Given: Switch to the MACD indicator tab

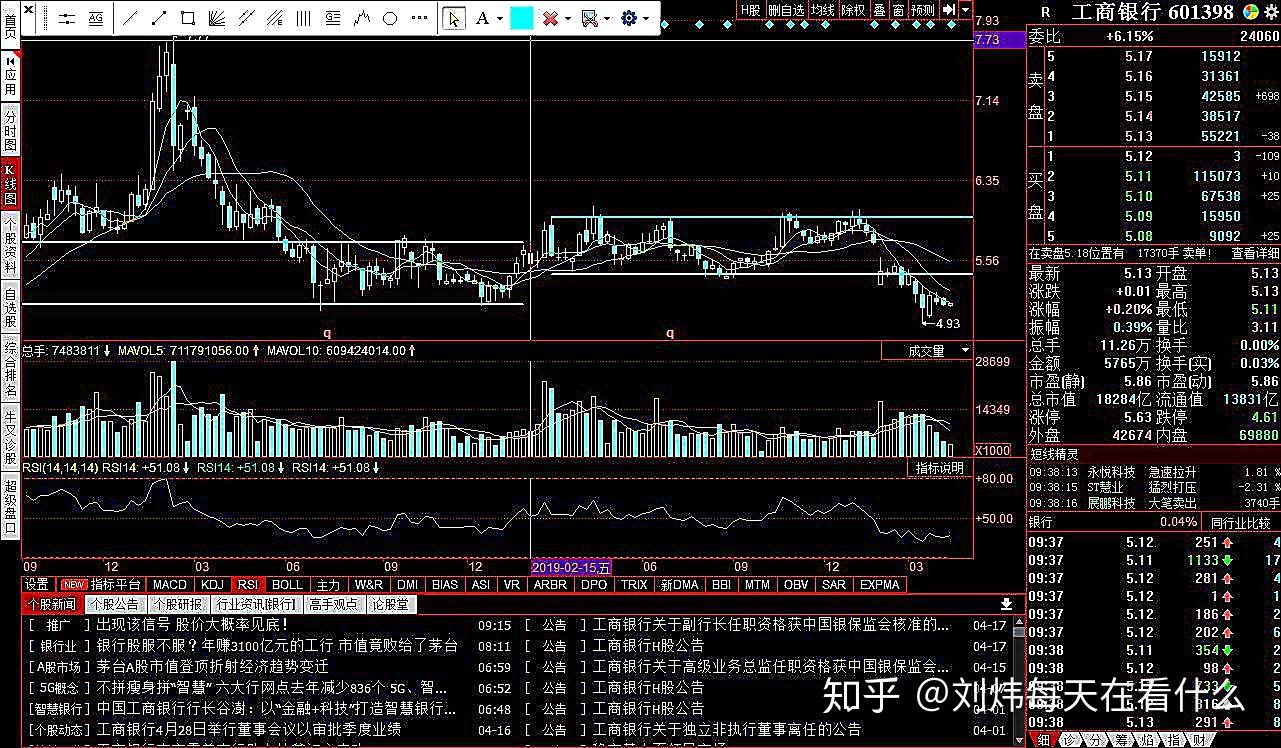Looking at the screenshot, I should point(170,584).
